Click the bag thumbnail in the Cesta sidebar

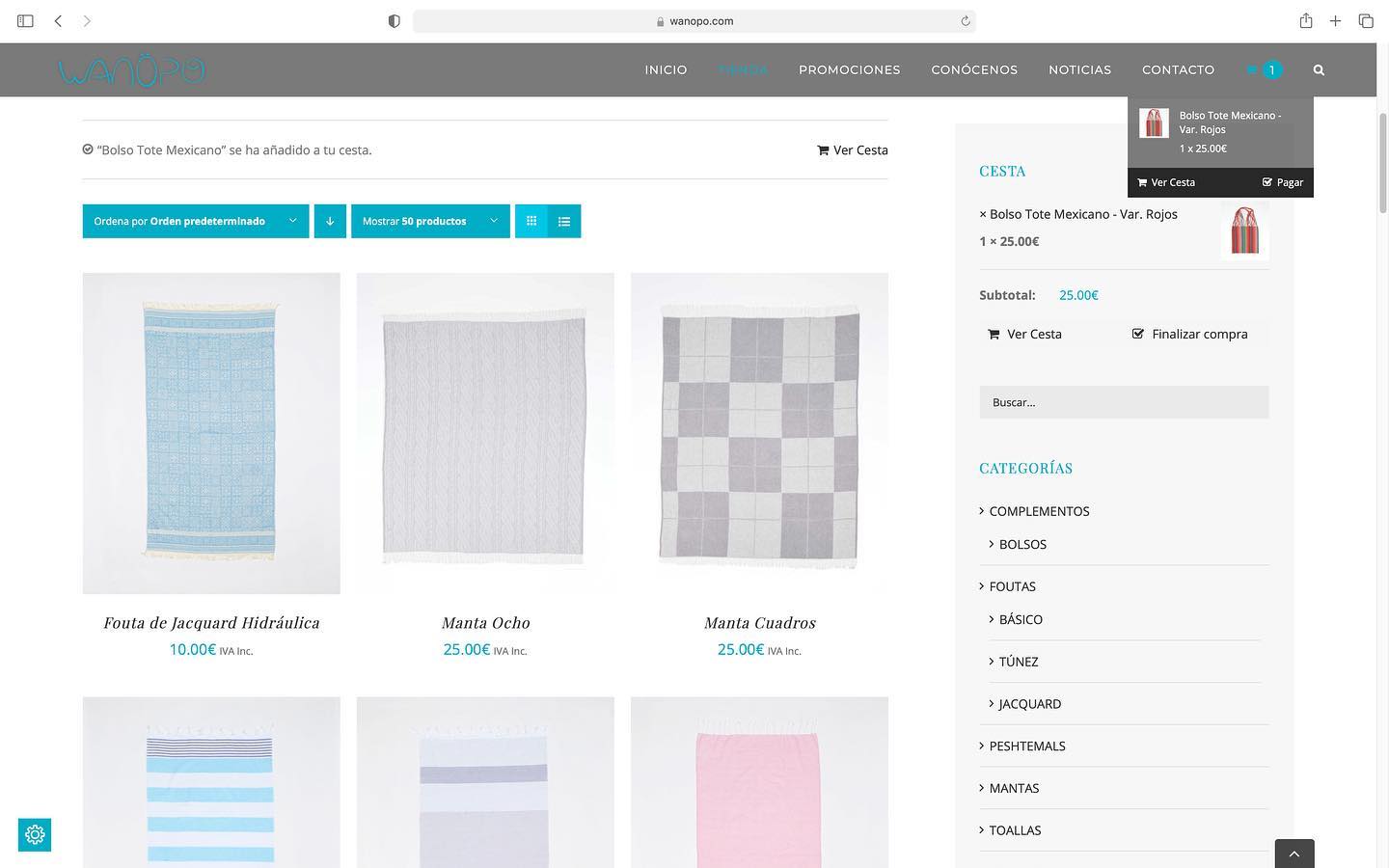[x=1244, y=231]
